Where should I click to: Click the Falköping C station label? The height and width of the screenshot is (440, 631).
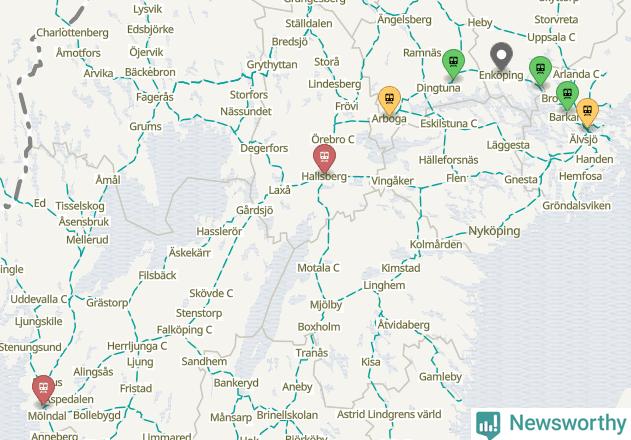pyautogui.click(x=184, y=330)
